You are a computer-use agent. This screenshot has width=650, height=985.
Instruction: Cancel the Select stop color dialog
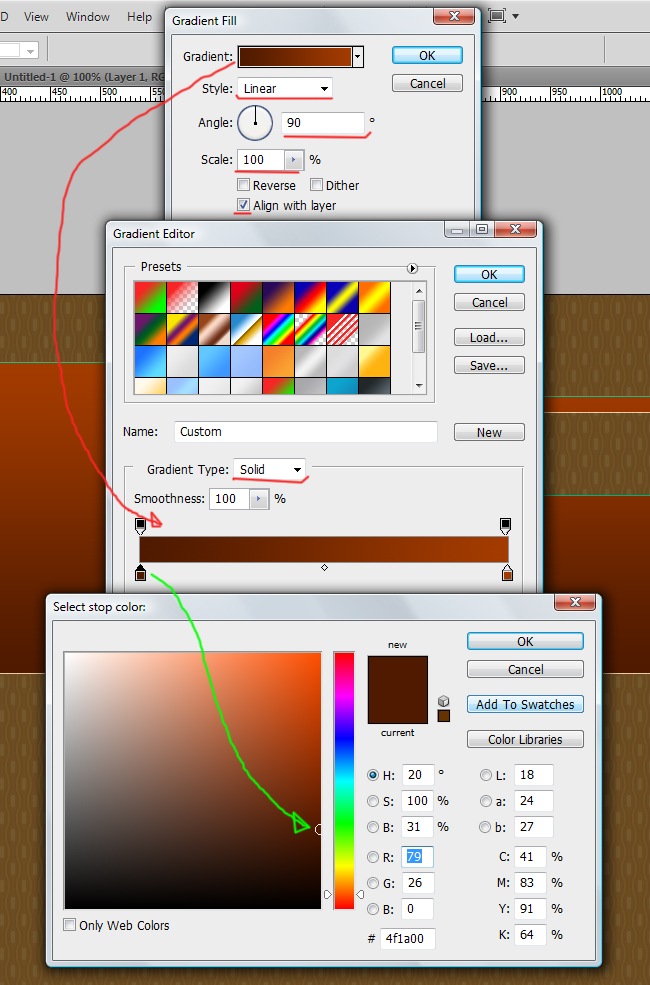(x=525, y=670)
